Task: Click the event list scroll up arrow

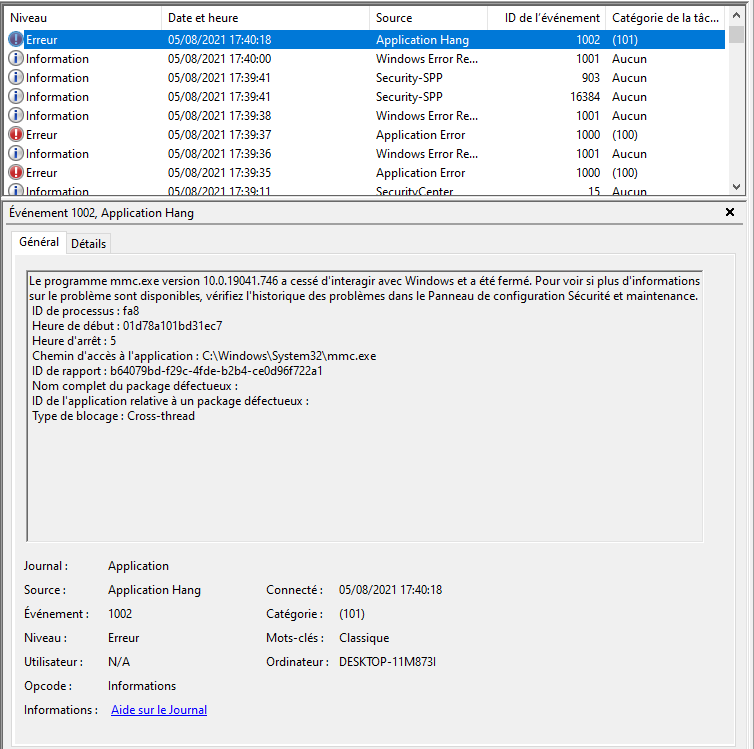Action: tap(736, 16)
